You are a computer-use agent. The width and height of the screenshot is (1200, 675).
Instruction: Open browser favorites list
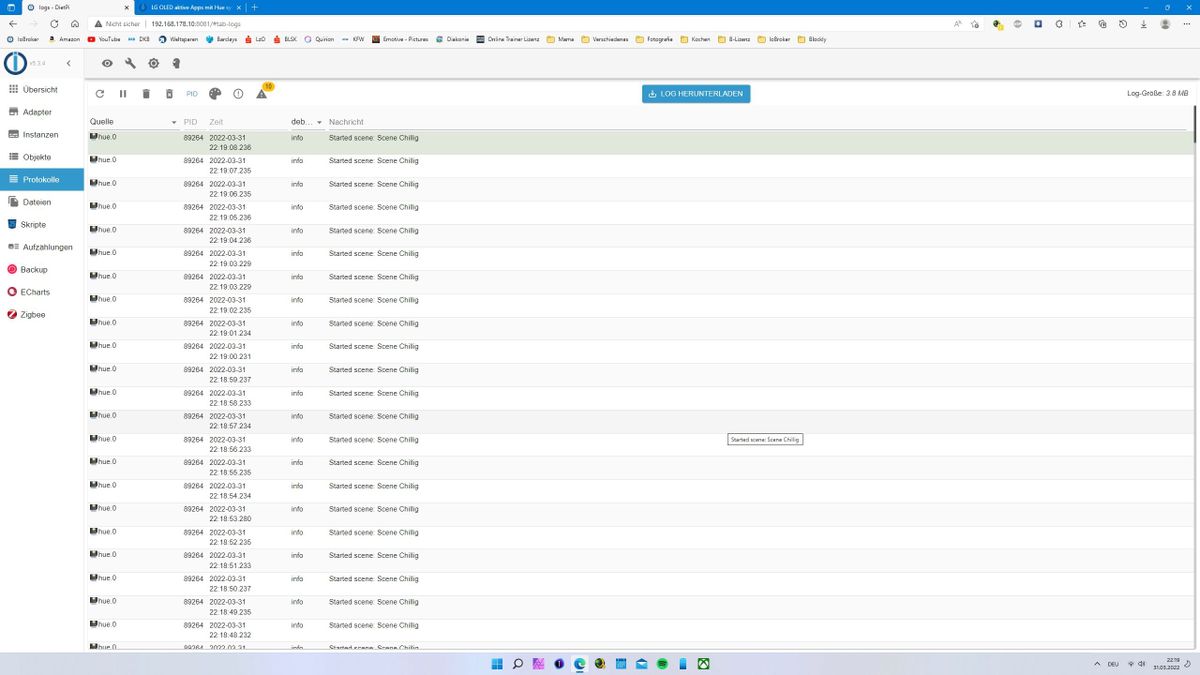tap(1081, 23)
